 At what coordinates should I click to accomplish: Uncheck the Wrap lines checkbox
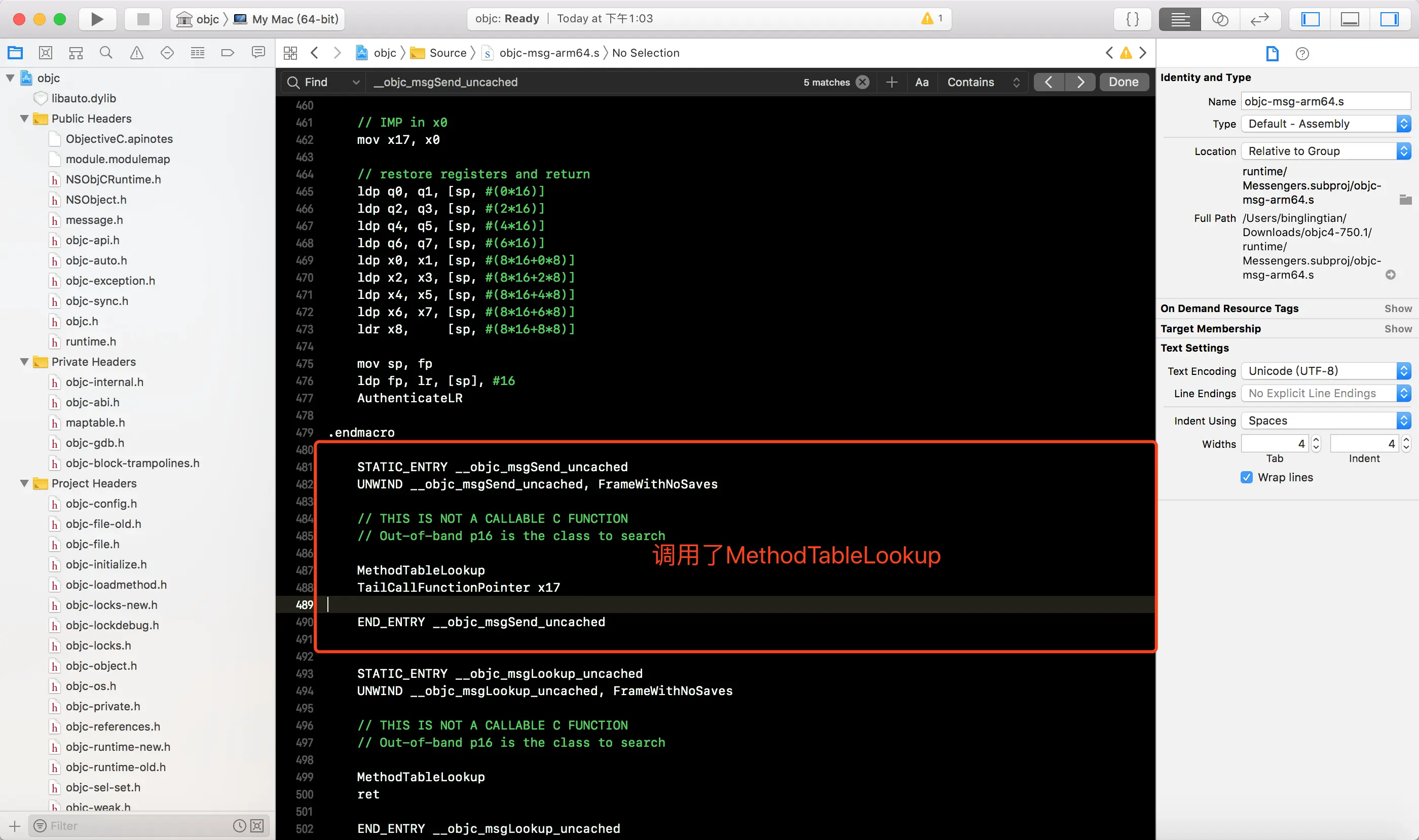tap(1246, 477)
